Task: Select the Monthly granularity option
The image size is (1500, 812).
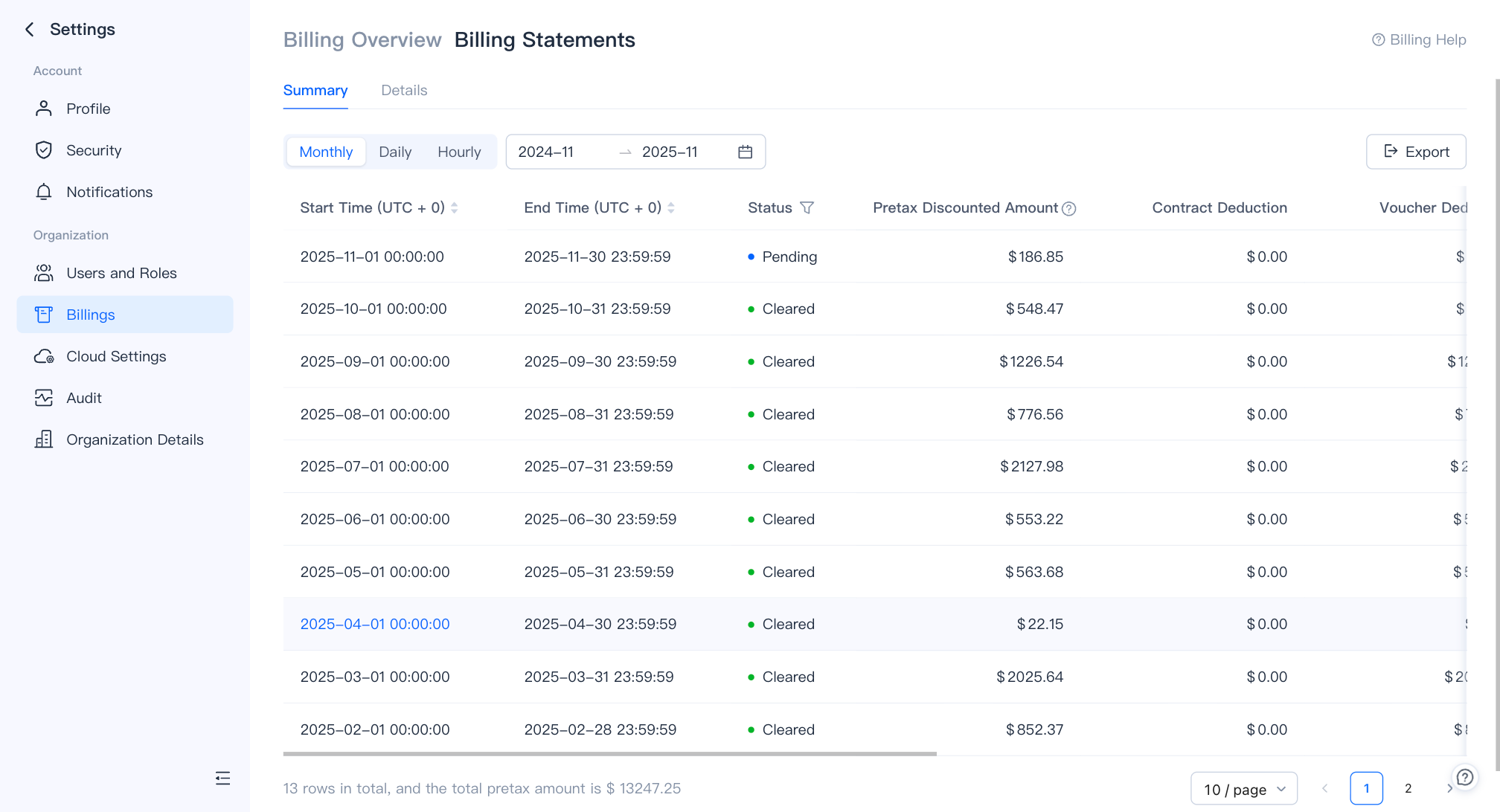Action: click(326, 152)
